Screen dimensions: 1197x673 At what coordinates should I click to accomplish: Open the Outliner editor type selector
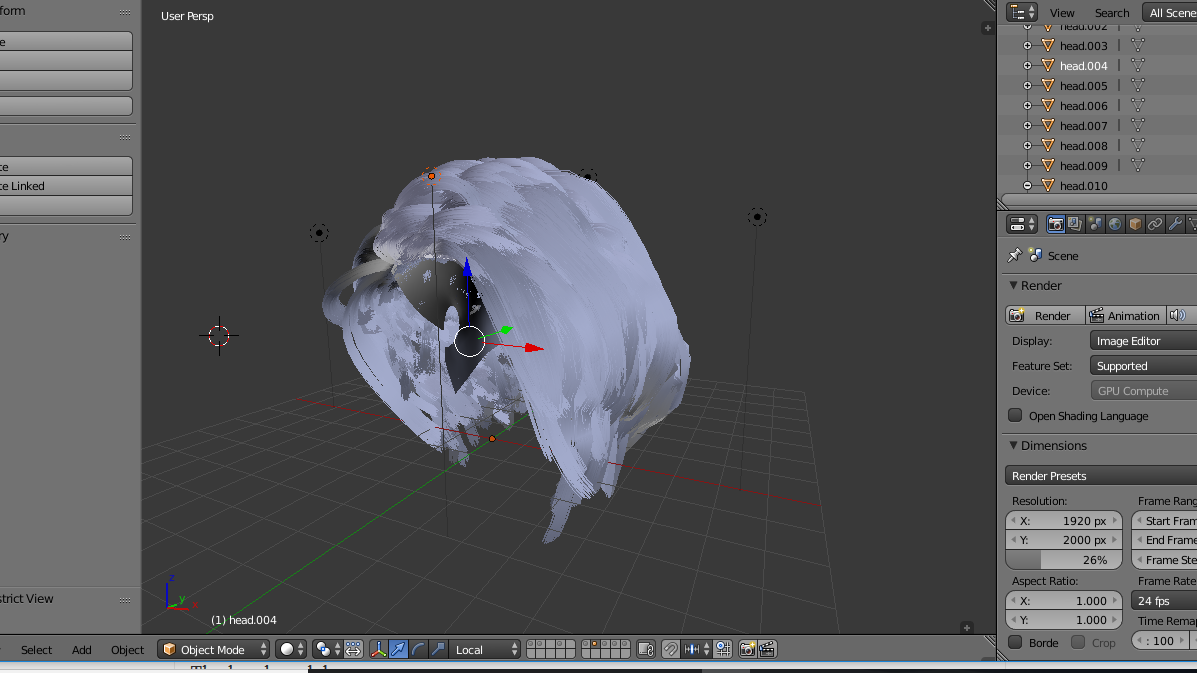(1021, 12)
